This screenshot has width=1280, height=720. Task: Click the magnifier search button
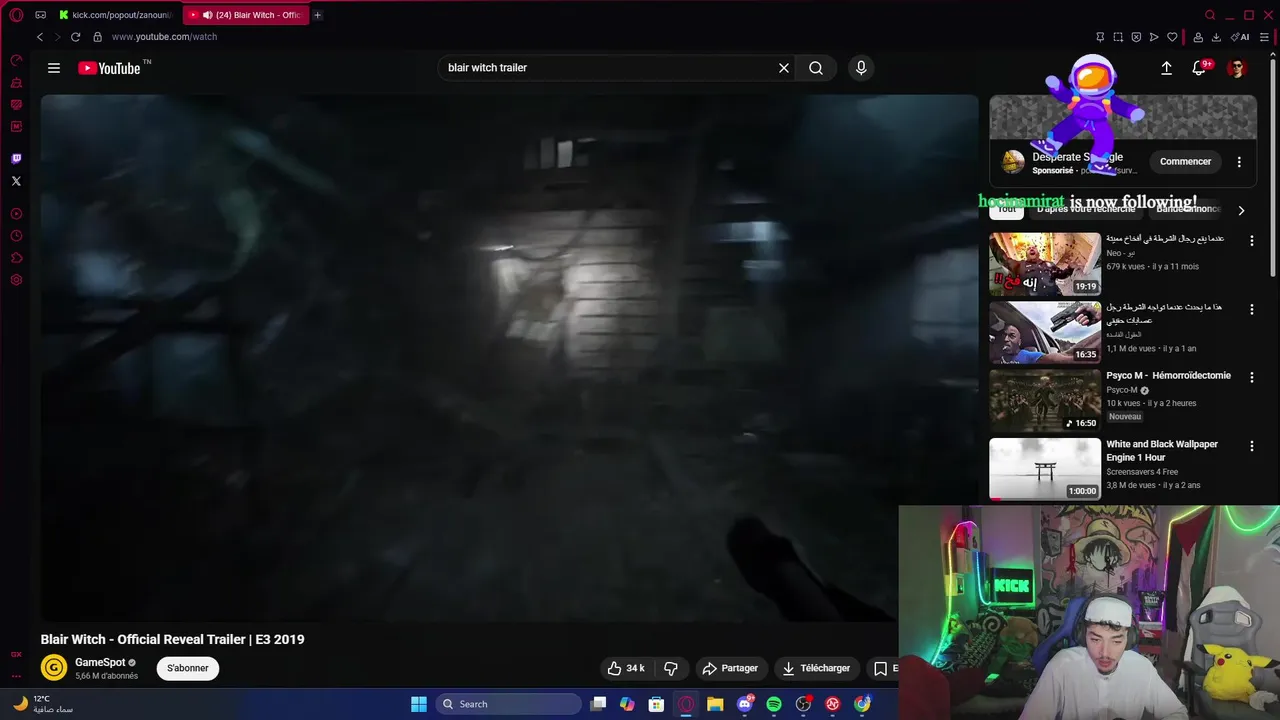coord(816,68)
